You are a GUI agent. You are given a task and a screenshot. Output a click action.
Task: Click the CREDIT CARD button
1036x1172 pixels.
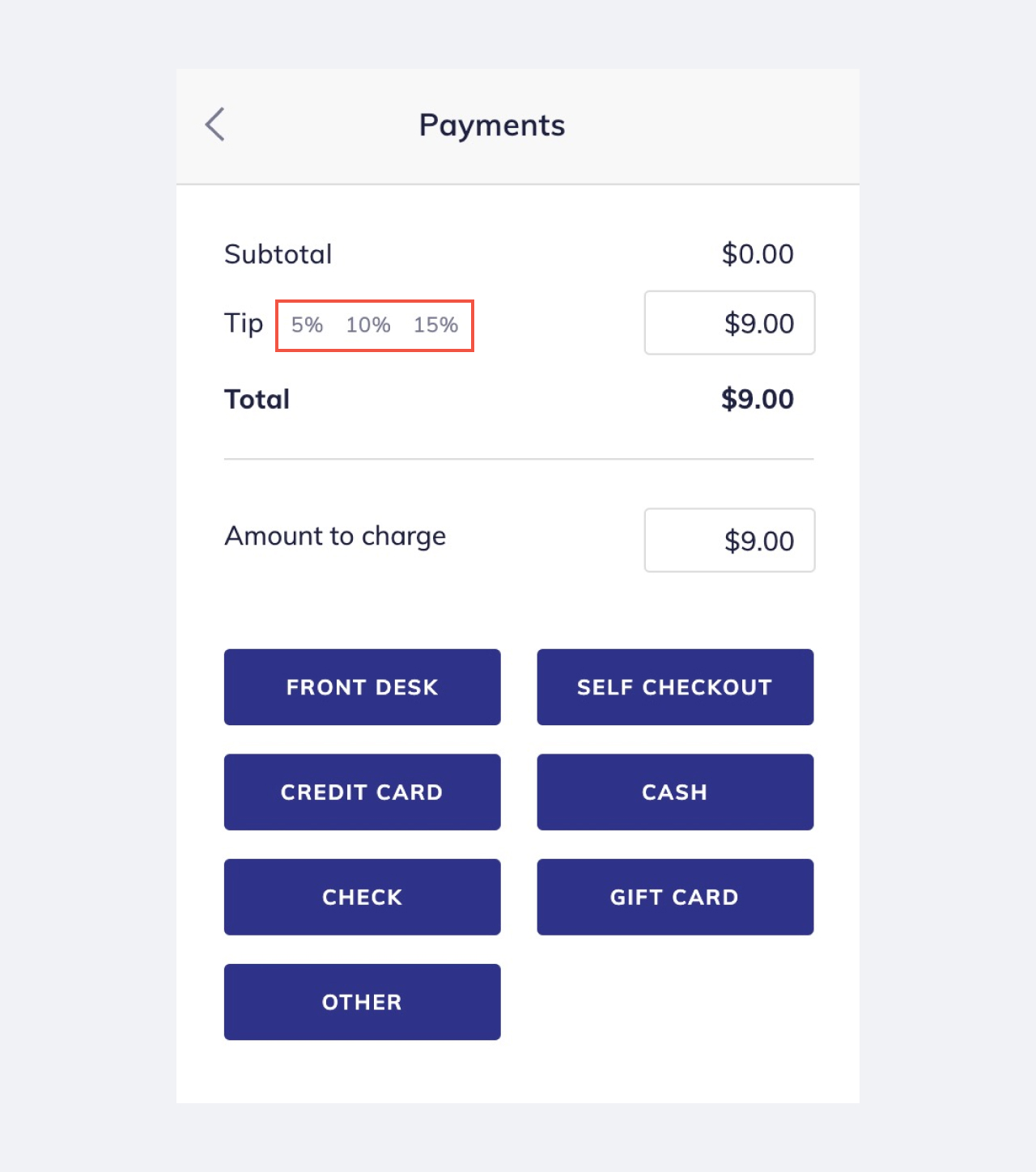tap(362, 792)
